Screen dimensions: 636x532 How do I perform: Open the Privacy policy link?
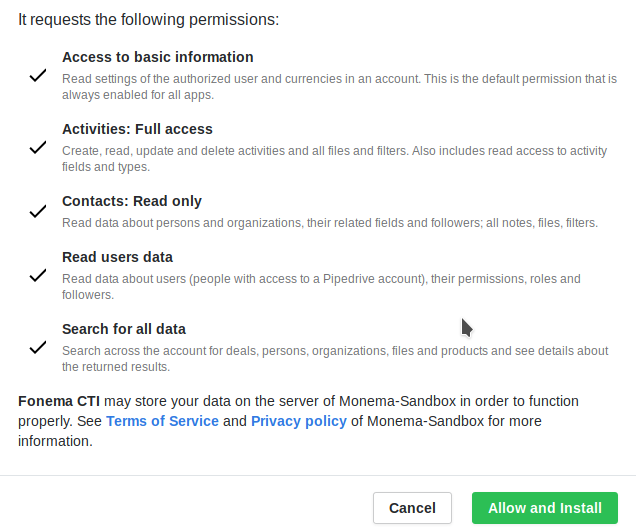(x=298, y=421)
